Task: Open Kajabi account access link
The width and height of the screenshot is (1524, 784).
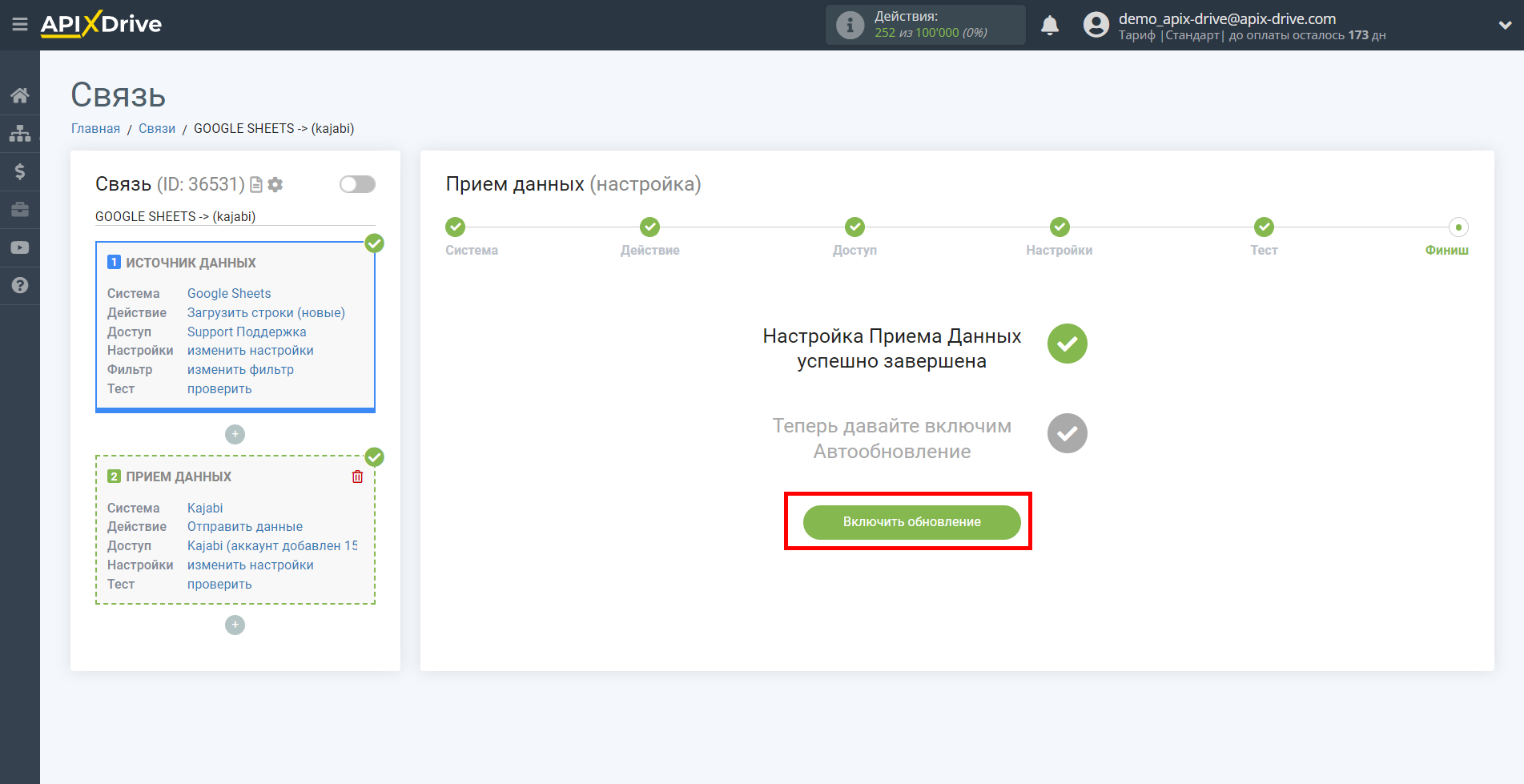Action: coord(272,545)
